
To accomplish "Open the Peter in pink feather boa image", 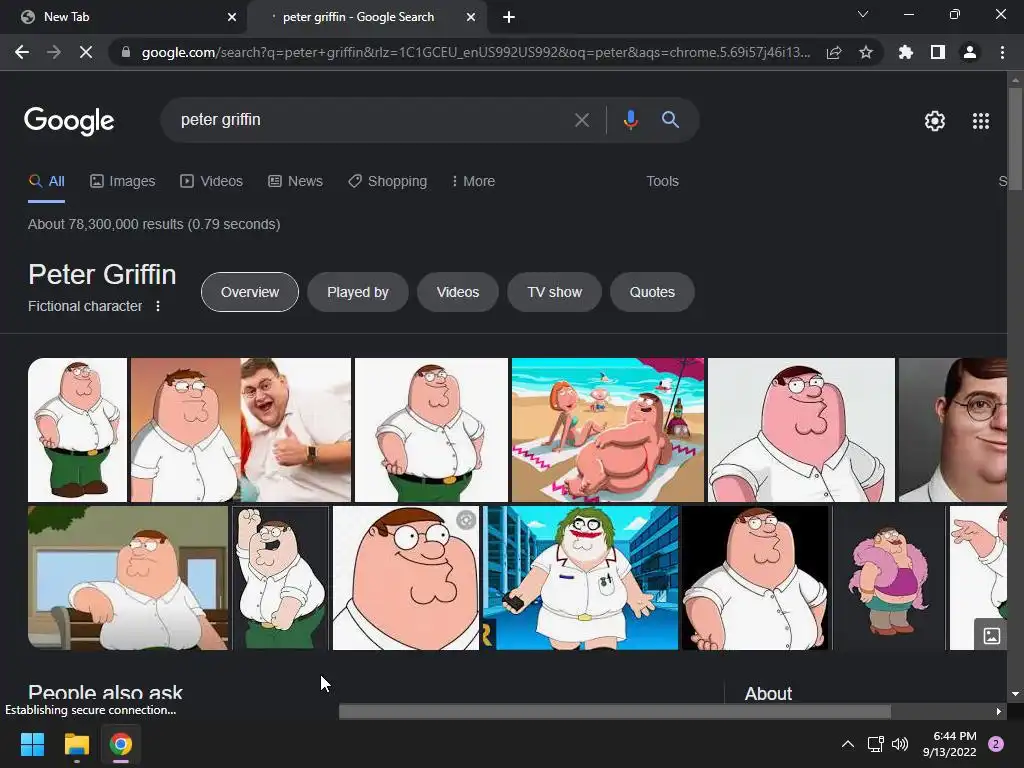I will coord(889,578).
